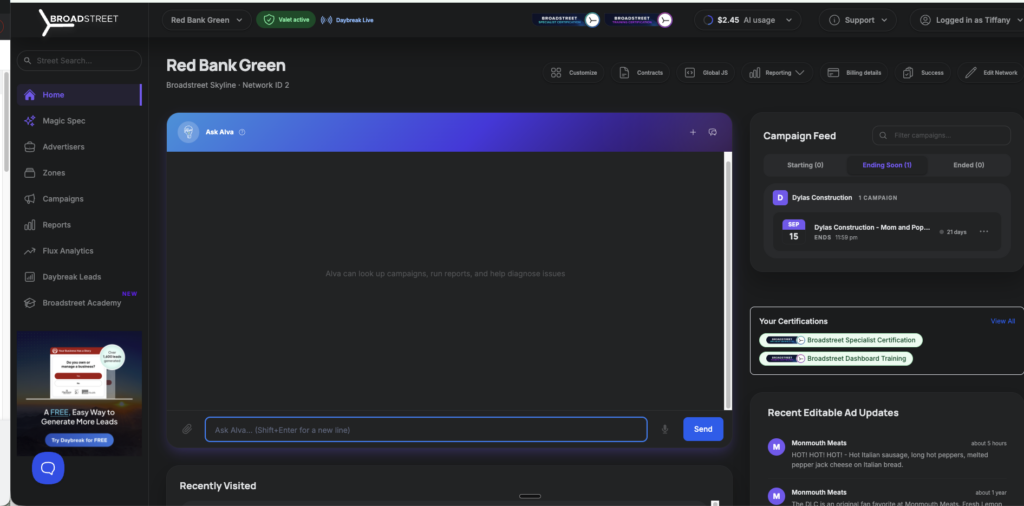
Task: Open the Monmouth Meats update from 5 hours ago
Action: coord(888,454)
